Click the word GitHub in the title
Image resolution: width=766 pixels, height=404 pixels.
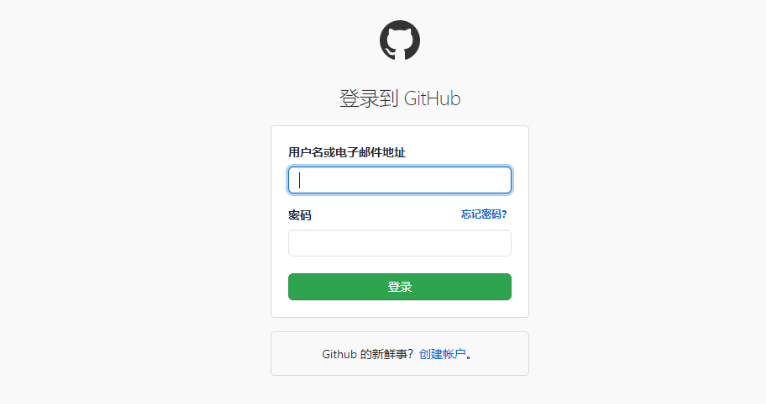(x=432, y=98)
